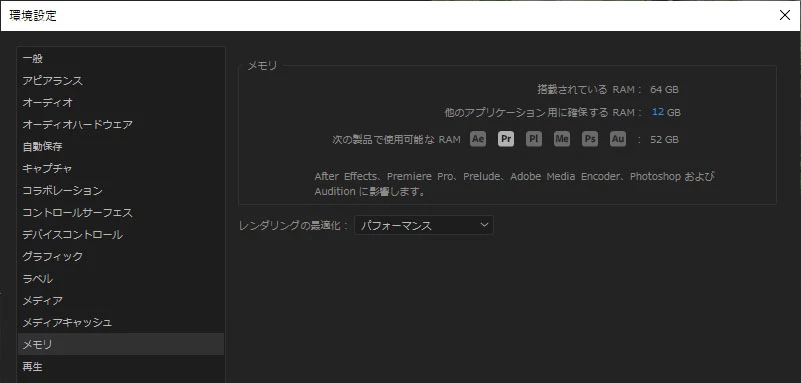Click the After Effects (Ae) app icon

[x=478, y=139]
